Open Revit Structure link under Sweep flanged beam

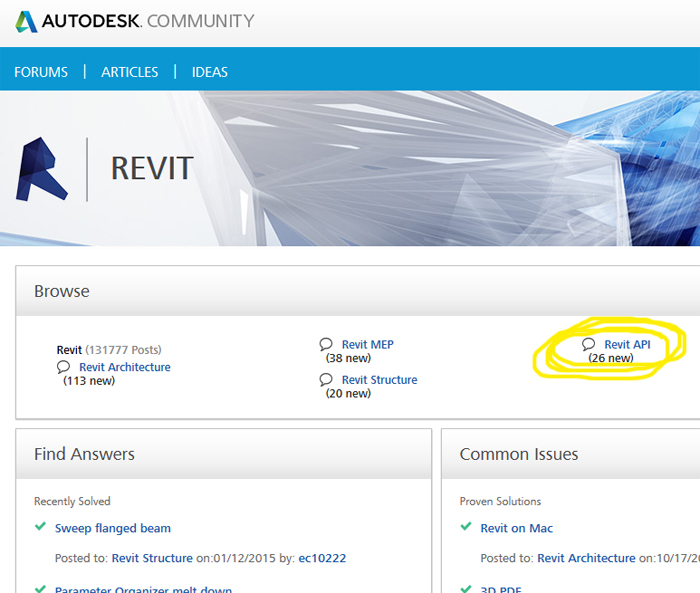(152, 558)
